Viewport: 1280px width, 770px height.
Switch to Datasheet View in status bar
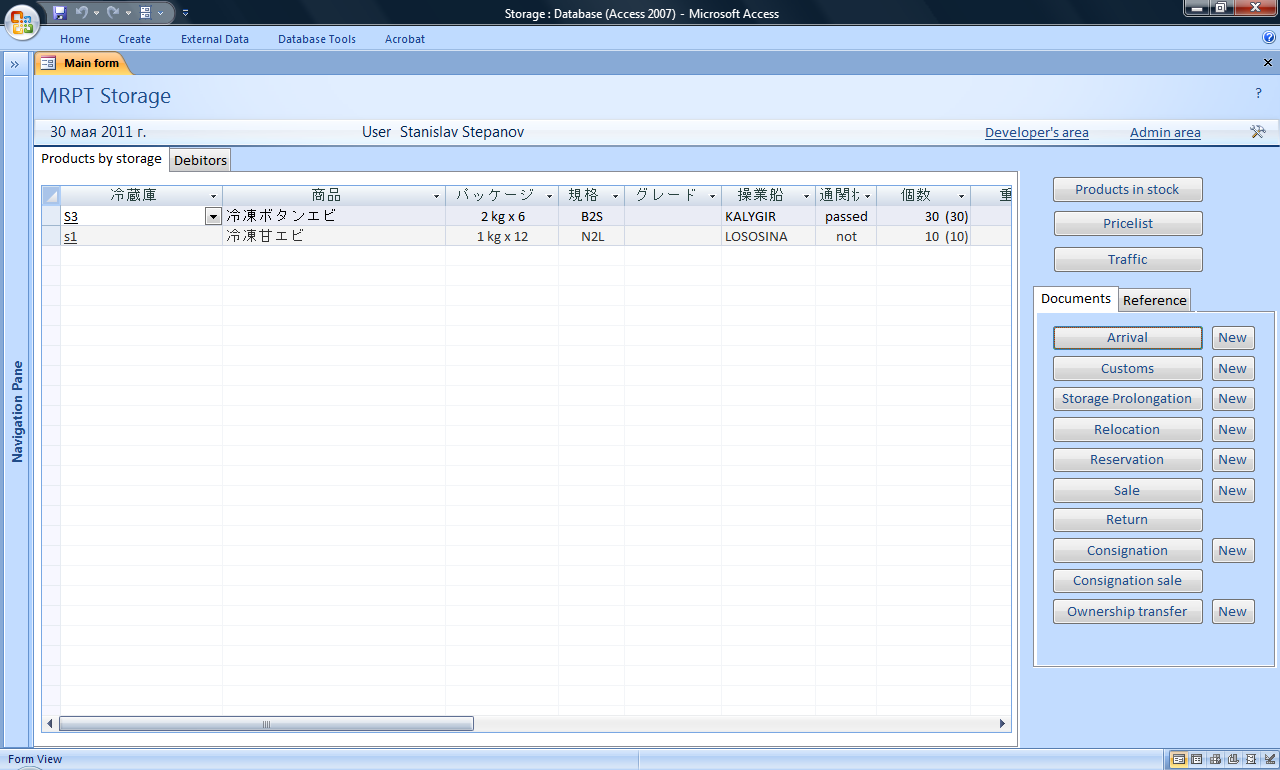pyautogui.click(x=1197, y=760)
